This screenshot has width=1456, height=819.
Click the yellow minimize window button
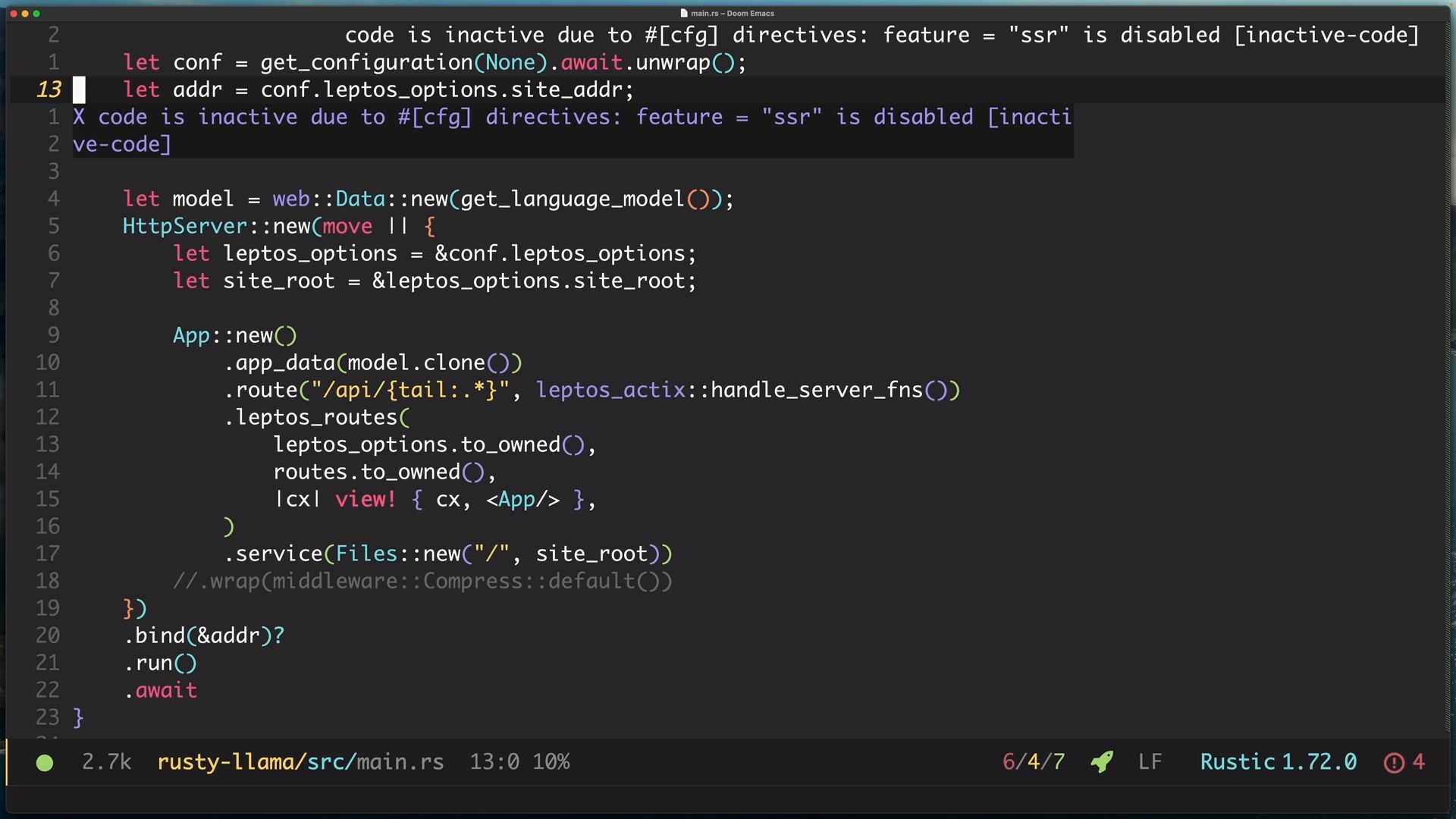pyautogui.click(x=25, y=14)
